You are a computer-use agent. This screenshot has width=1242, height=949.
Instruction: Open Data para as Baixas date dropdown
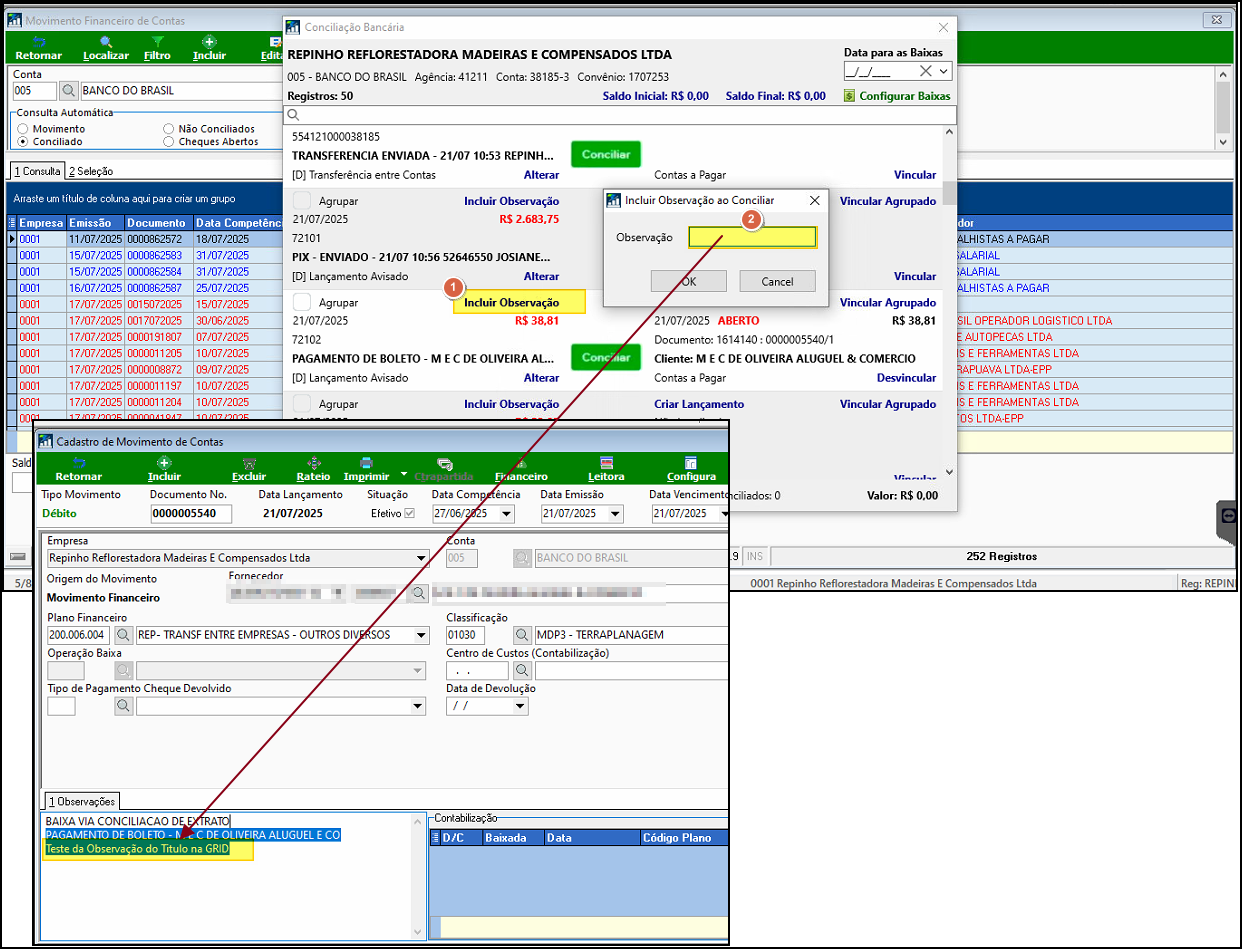pos(945,71)
